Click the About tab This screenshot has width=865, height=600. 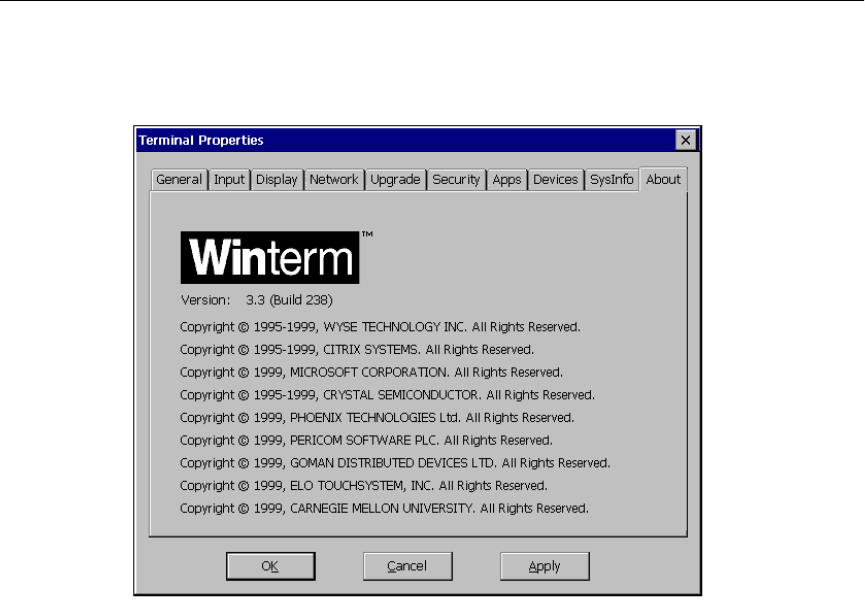click(x=664, y=179)
